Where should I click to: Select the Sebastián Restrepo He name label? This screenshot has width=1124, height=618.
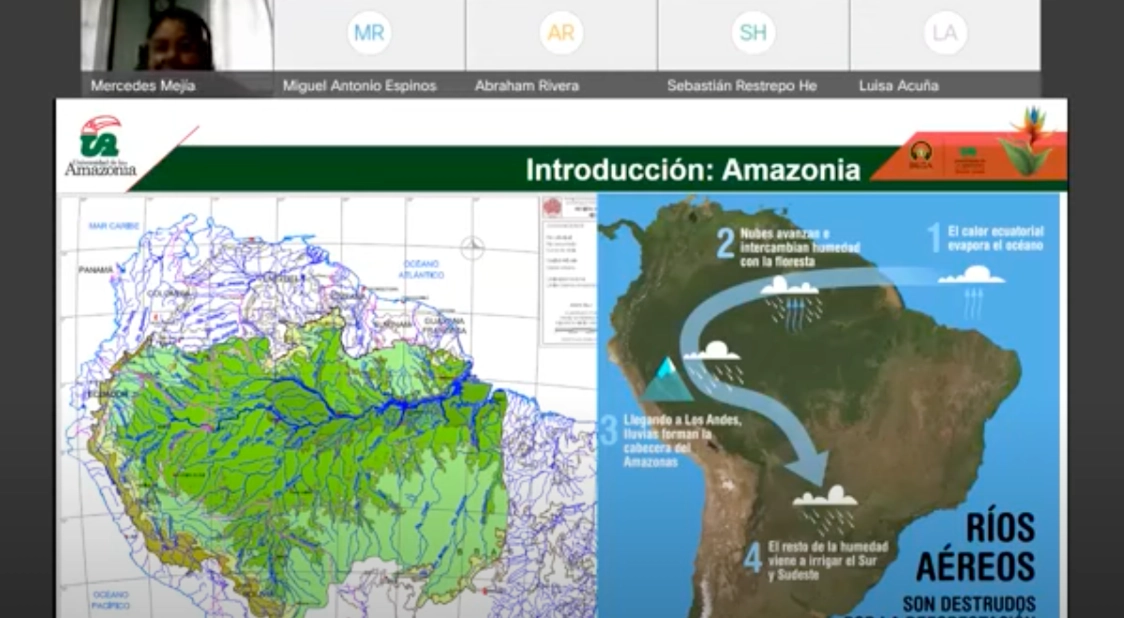pos(741,86)
